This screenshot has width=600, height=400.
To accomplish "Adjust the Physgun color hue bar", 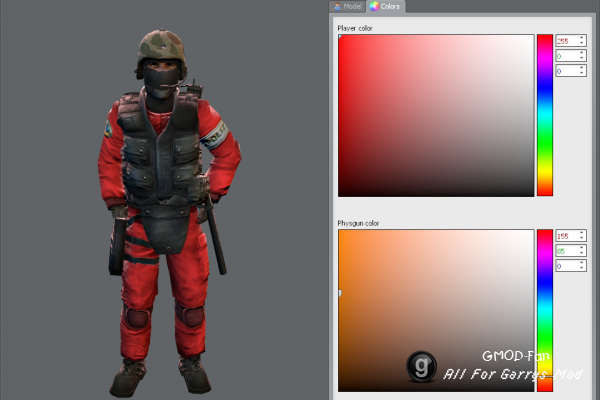I will 545,310.
